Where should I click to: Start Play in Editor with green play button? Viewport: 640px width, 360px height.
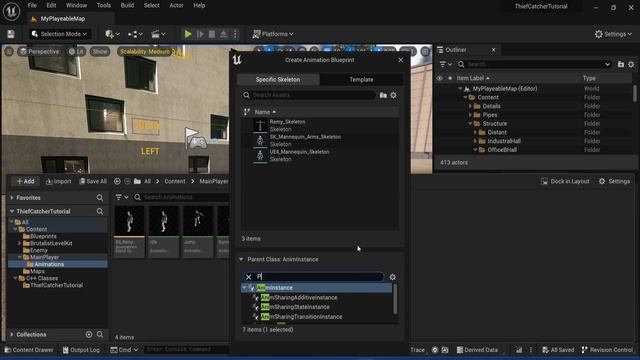188,34
